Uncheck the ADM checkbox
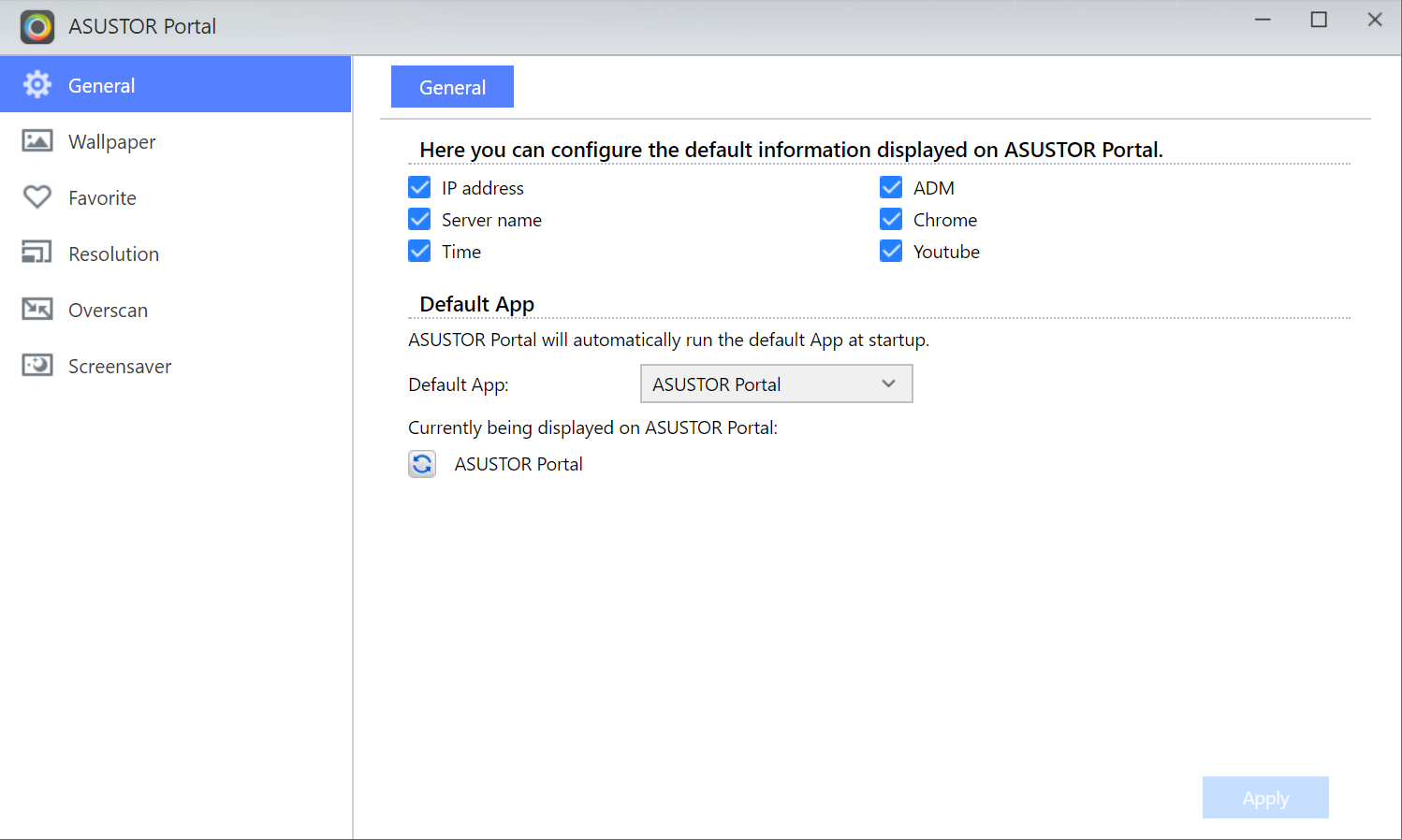Image resolution: width=1402 pixels, height=840 pixels. [891, 188]
